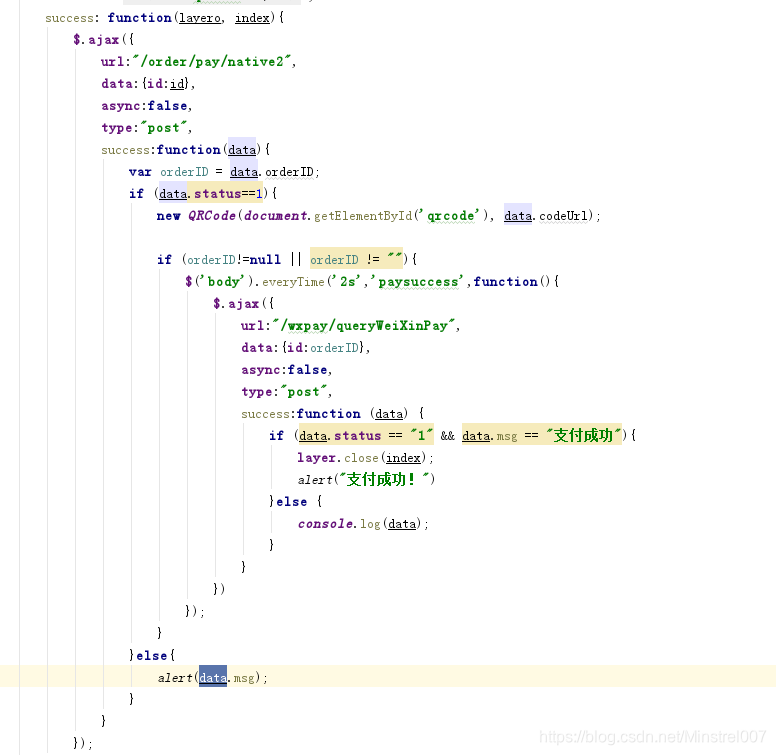776x755 pixels.
Task: Click the 'data:{id:id}' line
Action: coord(146,84)
